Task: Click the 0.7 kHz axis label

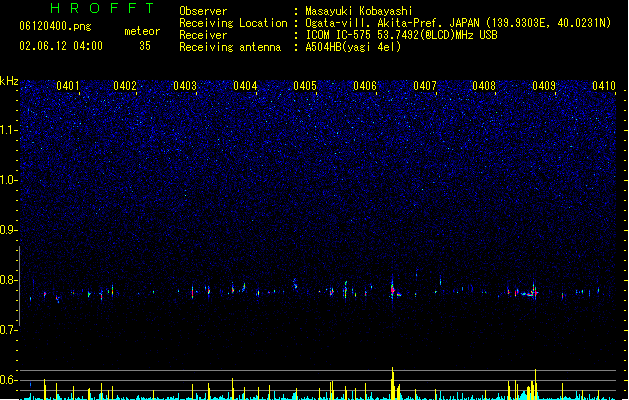Action: click(x=9, y=330)
